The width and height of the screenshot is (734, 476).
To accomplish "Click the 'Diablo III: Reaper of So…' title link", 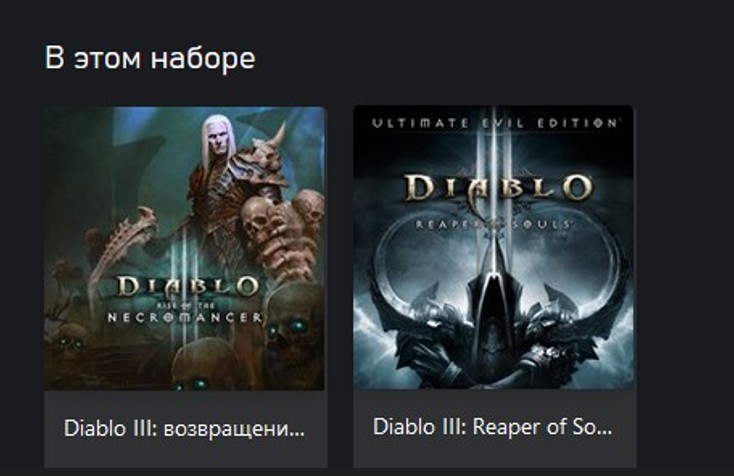I will [x=492, y=427].
